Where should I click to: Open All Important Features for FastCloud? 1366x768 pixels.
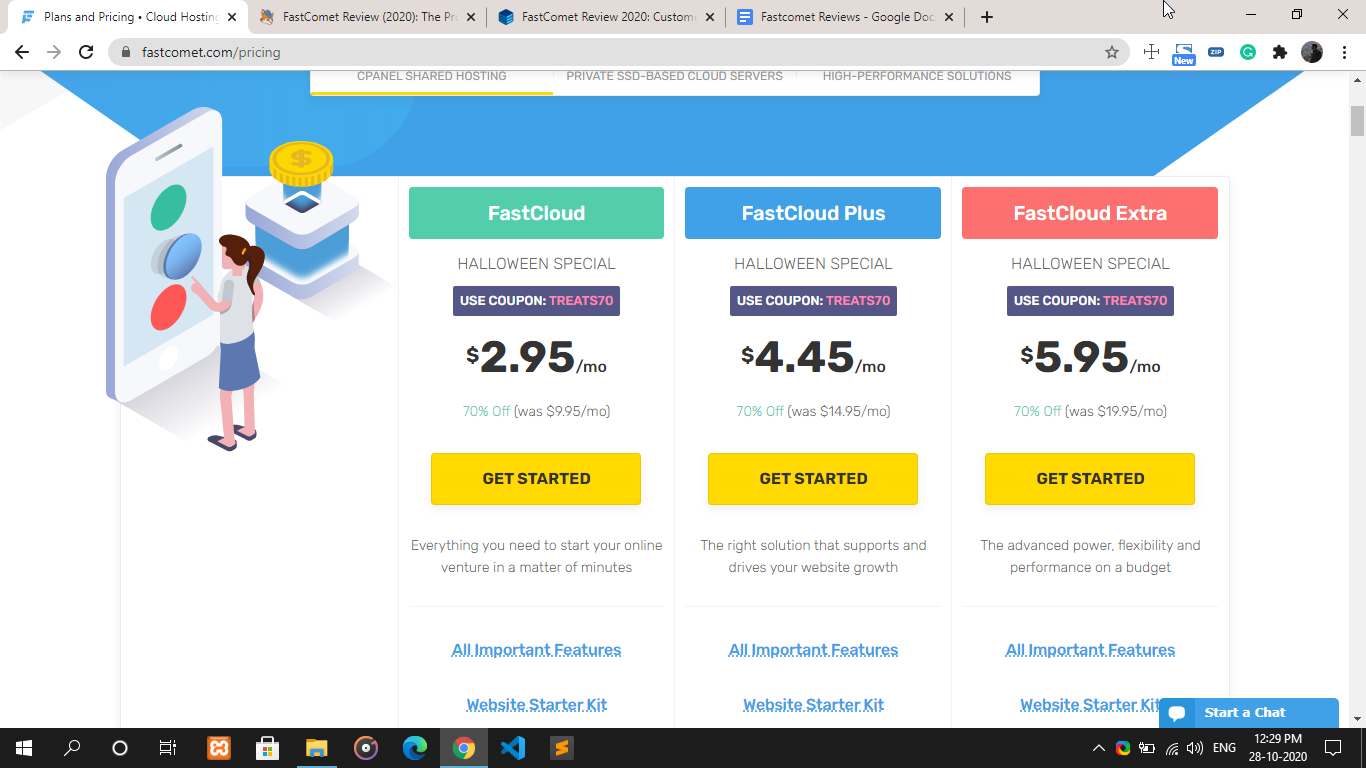coord(536,650)
